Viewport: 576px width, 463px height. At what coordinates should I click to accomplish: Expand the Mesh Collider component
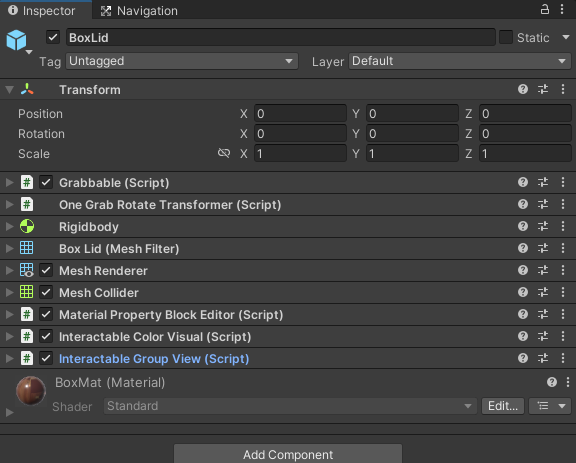coord(10,292)
